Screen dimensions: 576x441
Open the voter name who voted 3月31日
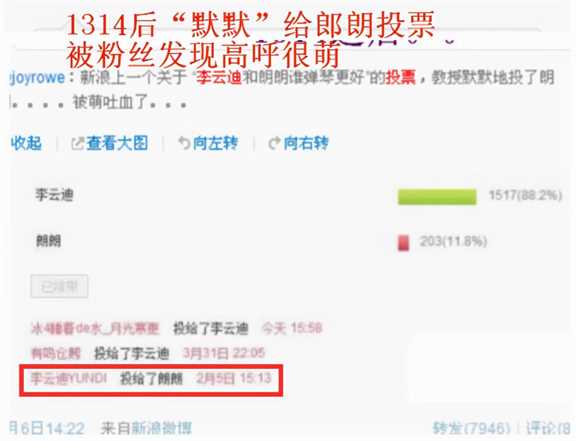pyautogui.click(x=56, y=354)
